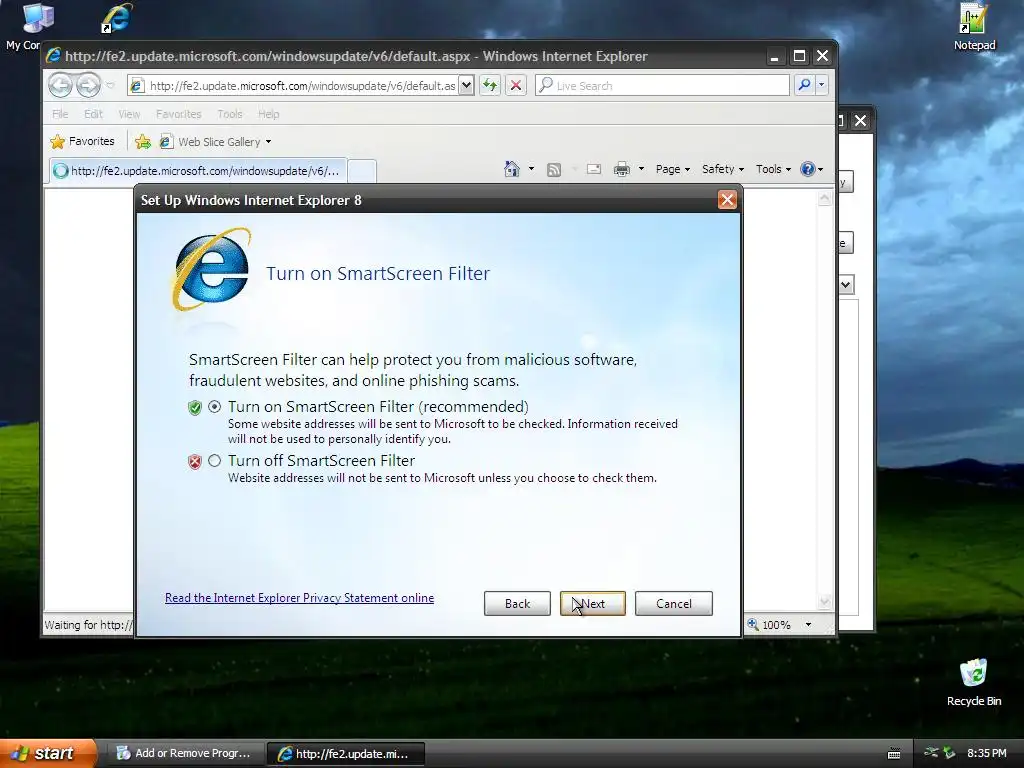Screen dimensions: 1024x768
Task: Click the system tray clock 8:35 PM
Action: 987,753
